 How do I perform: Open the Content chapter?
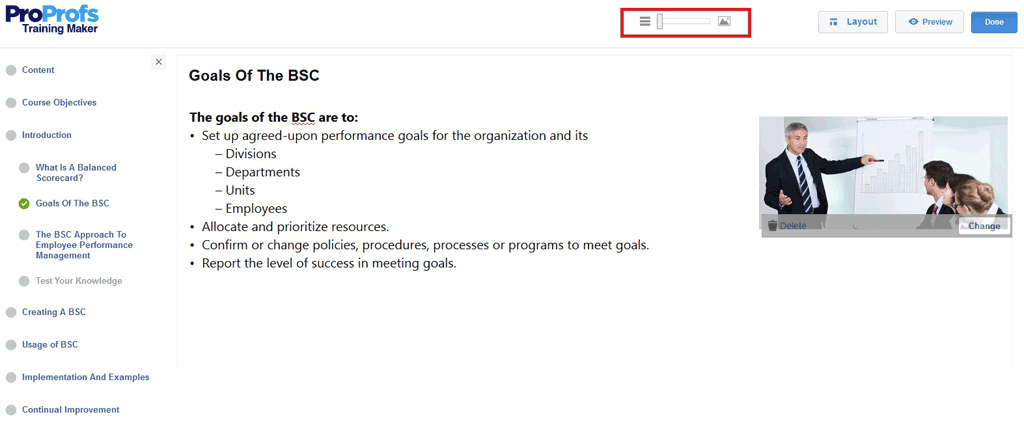38,70
